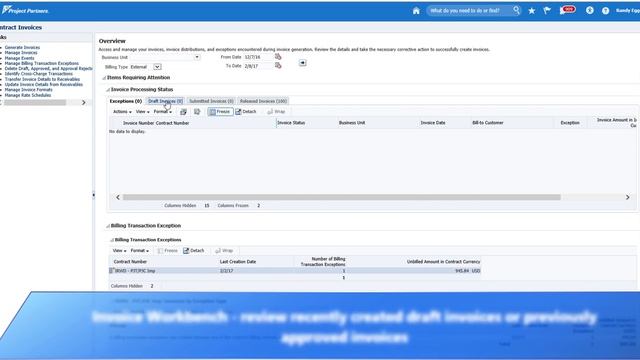
Task: Click the Project Partners logo
Action: 25,10
